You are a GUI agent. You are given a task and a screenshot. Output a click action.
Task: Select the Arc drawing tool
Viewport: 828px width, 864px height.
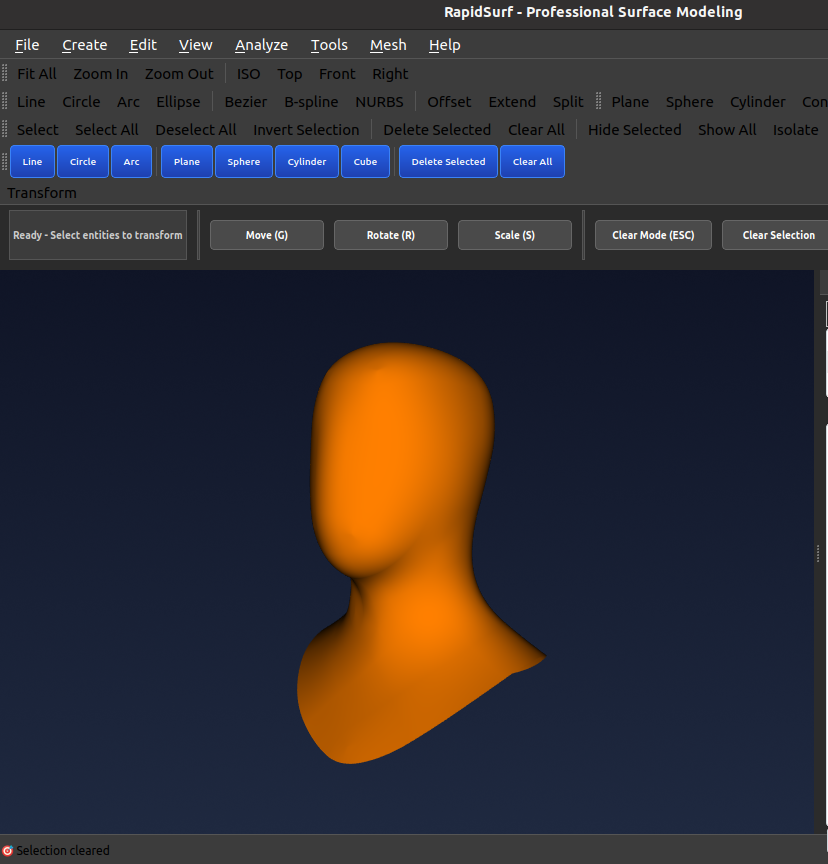pos(131,161)
